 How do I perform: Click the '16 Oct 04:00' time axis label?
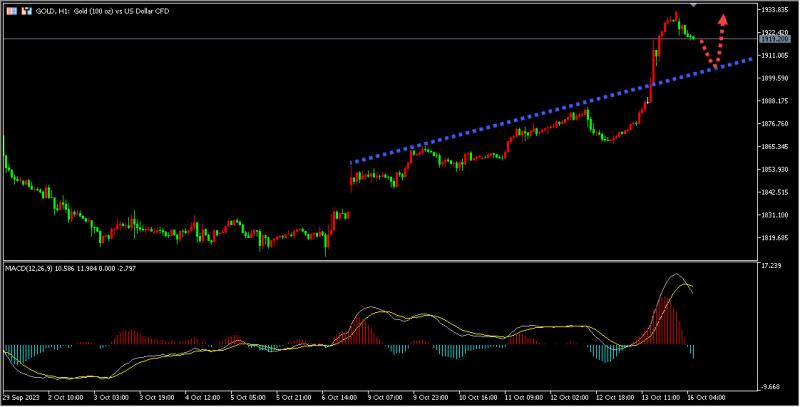coord(704,397)
